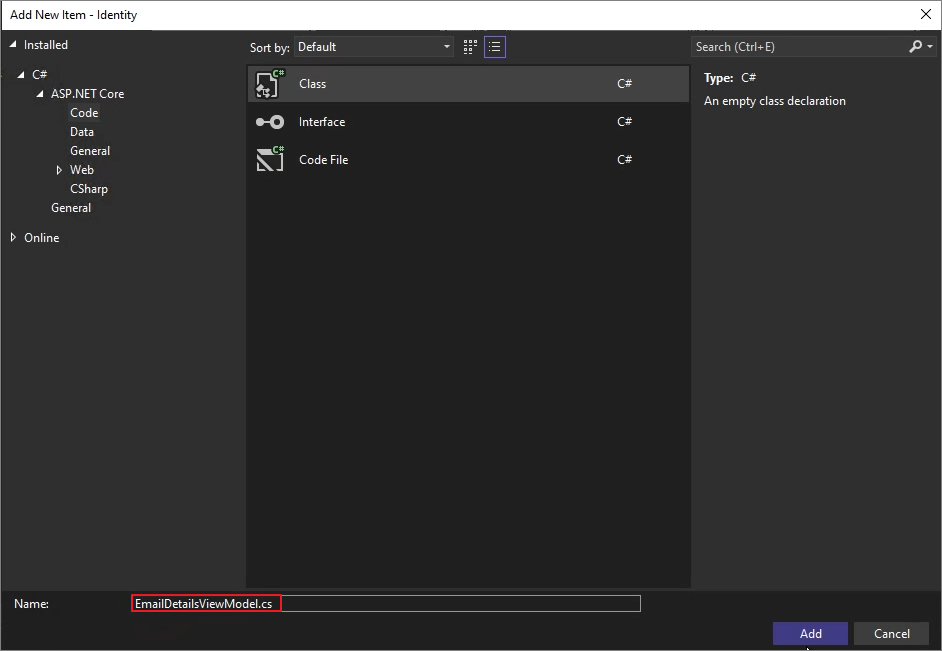Select the Code category
Screen dimensions: 942x651
[x=84, y=113]
